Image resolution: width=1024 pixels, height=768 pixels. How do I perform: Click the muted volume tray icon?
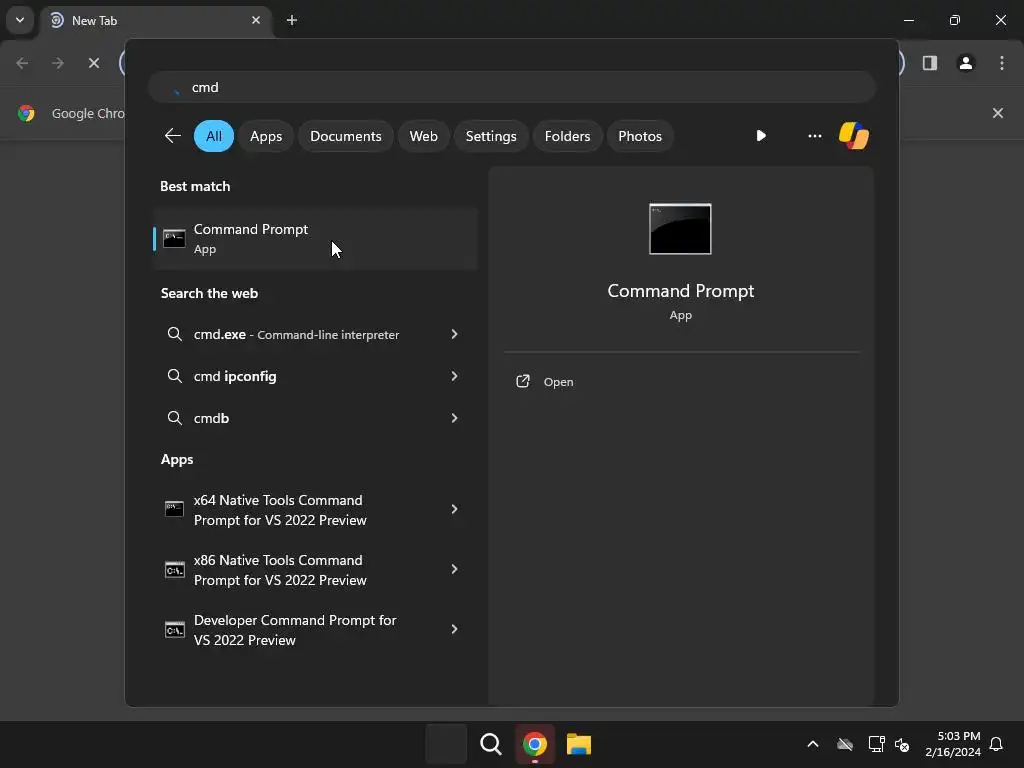(x=902, y=744)
